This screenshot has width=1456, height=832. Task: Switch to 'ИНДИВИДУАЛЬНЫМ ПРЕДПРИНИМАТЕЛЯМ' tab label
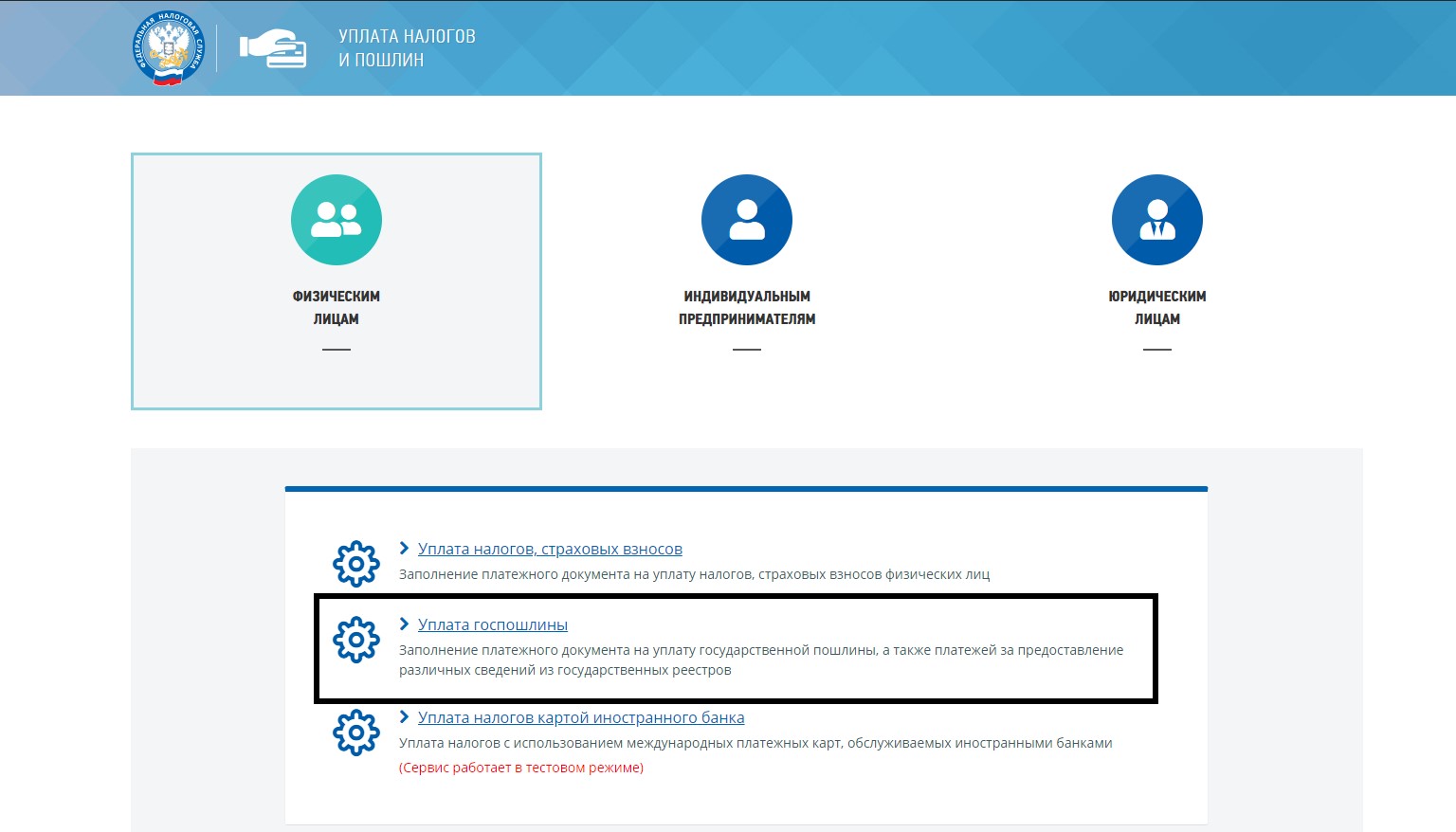[x=747, y=308]
